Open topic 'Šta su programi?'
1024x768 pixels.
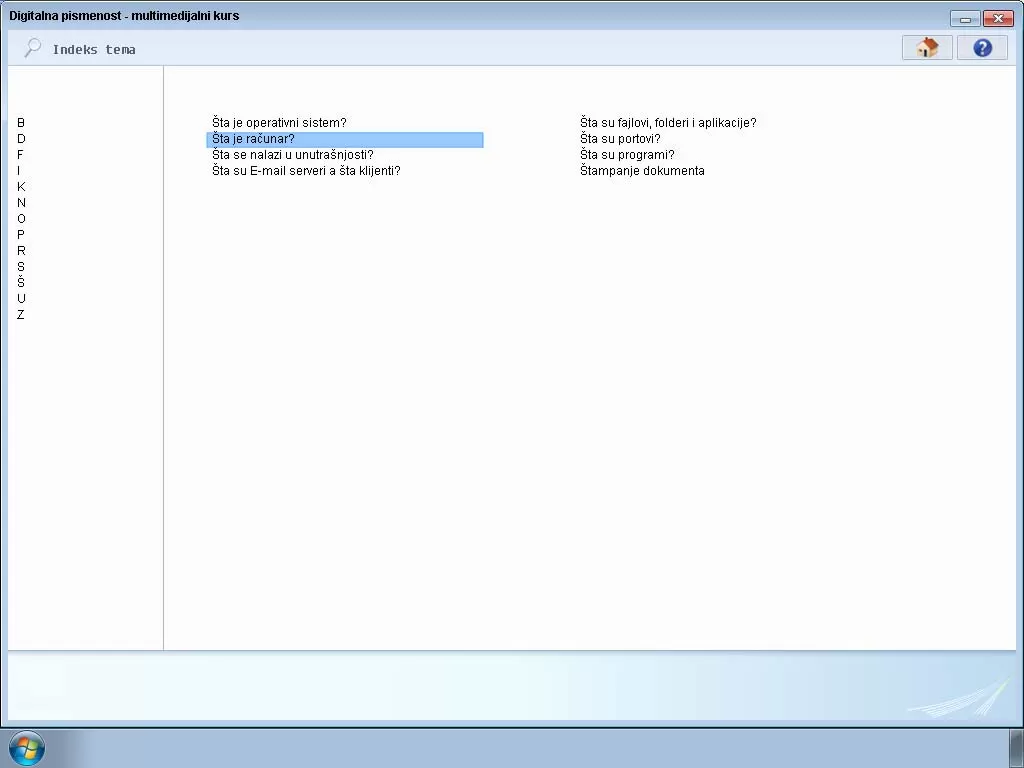(627, 155)
